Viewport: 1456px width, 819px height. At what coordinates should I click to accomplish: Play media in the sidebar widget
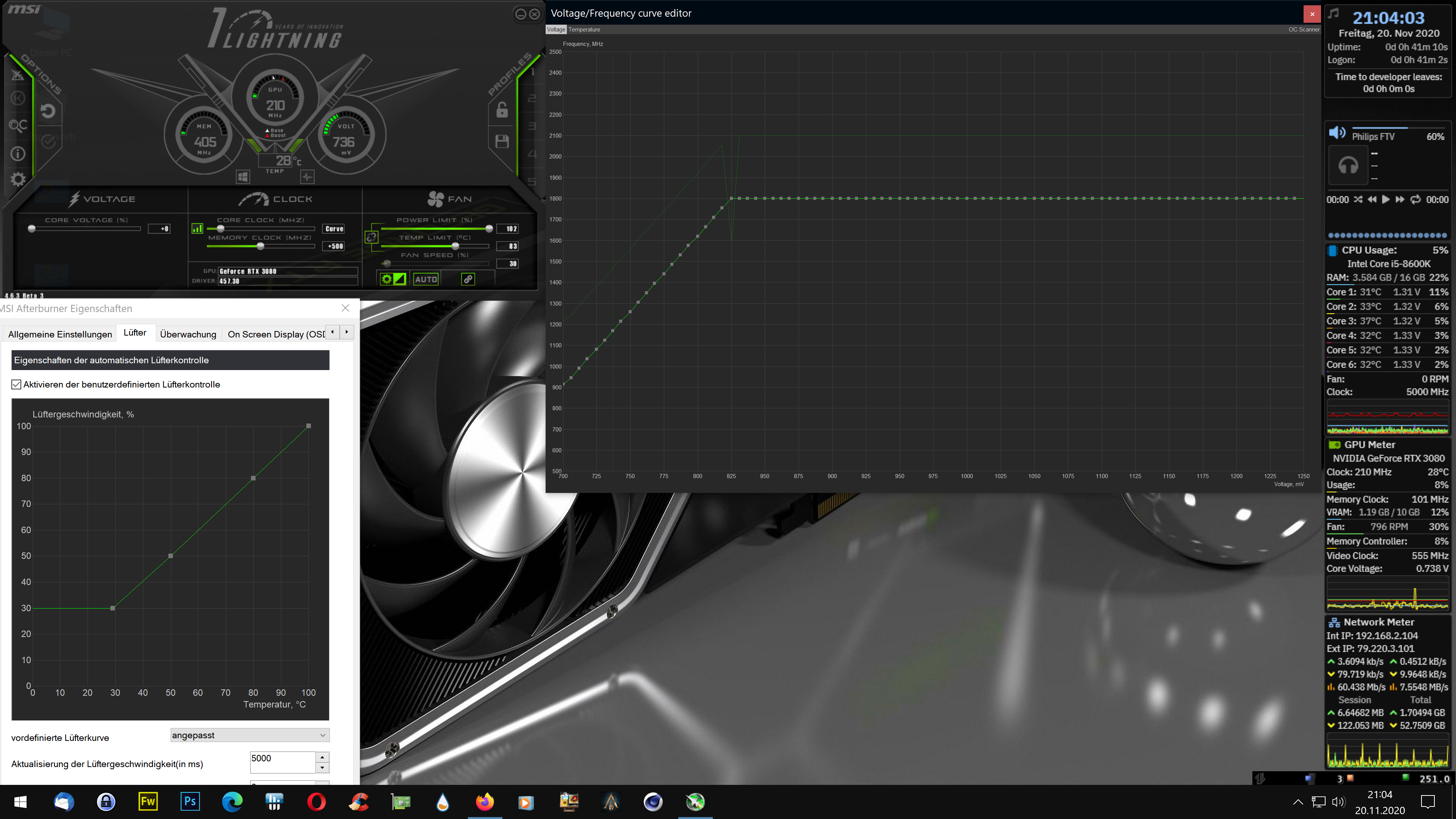(1386, 199)
